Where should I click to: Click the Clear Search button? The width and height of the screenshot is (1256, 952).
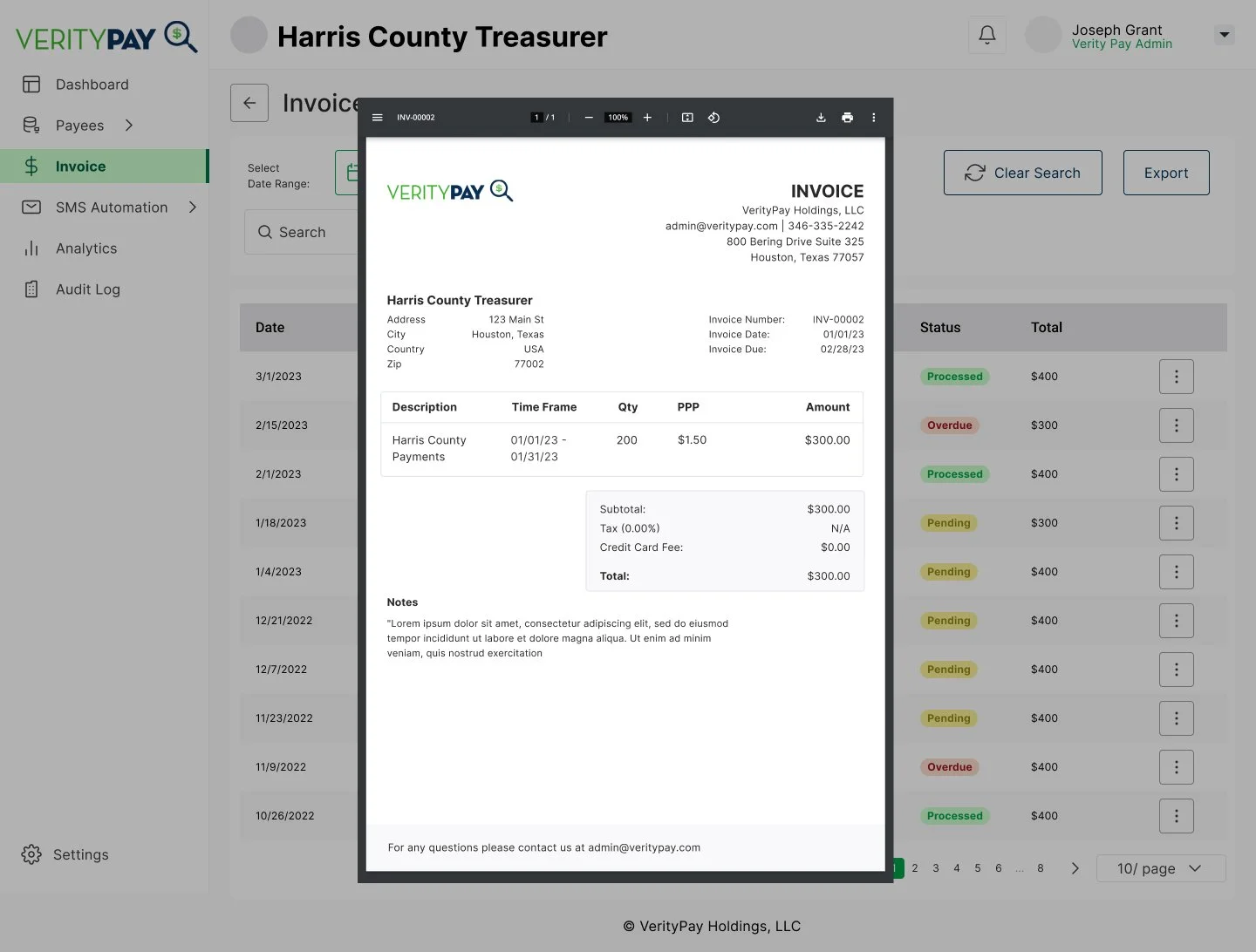tap(1022, 173)
